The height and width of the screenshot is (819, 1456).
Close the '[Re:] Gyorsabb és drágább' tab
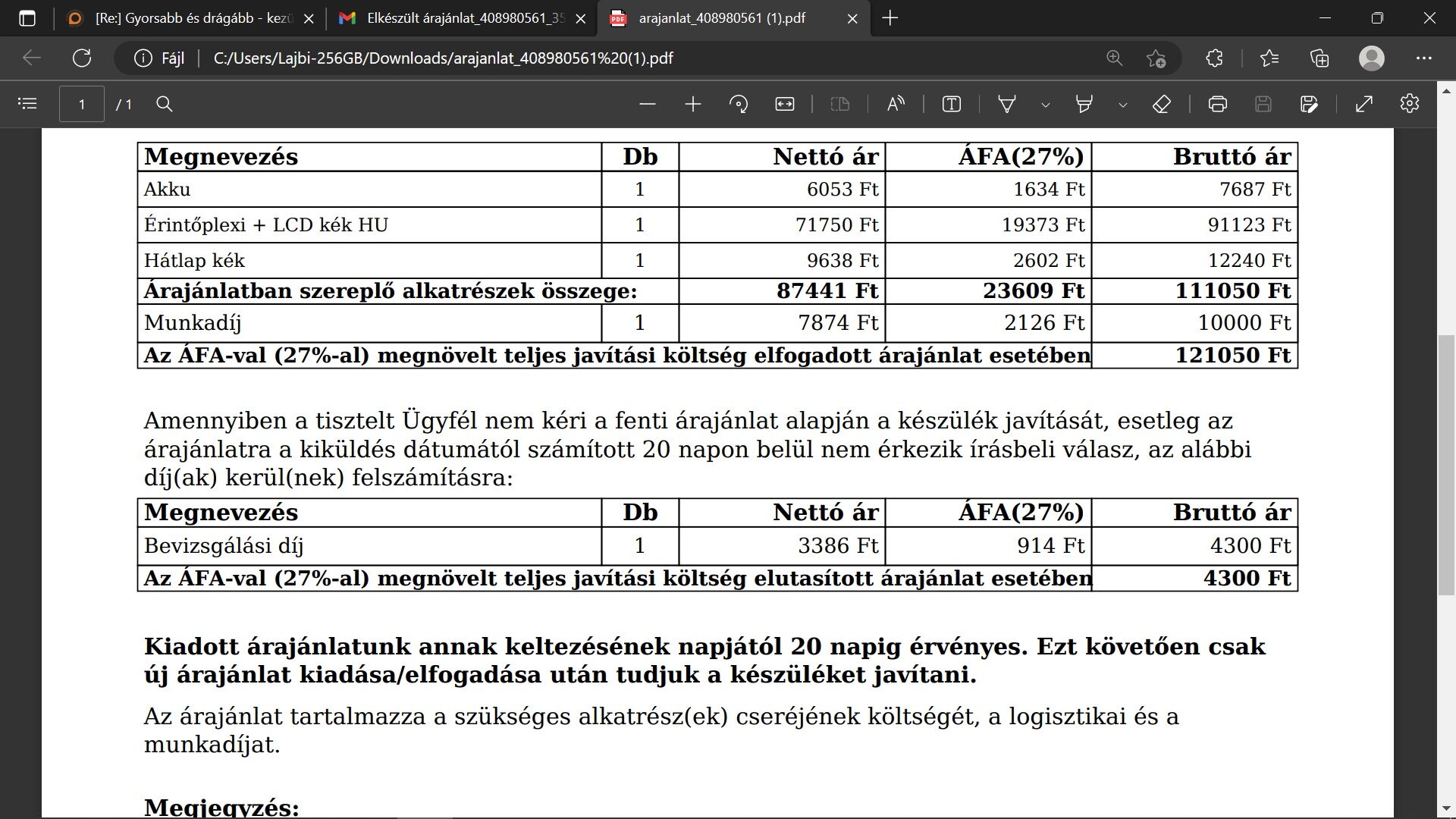click(309, 19)
